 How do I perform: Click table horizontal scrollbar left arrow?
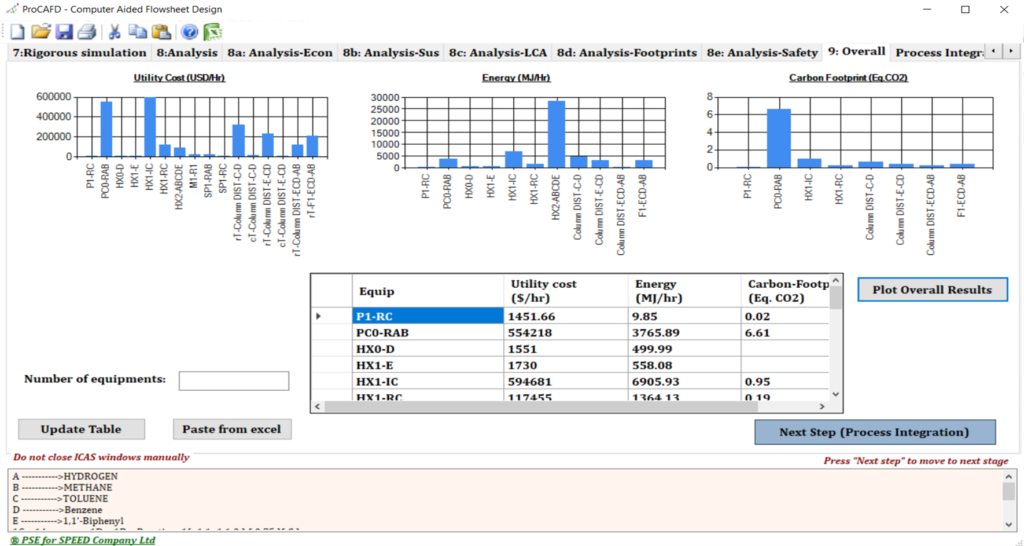[x=318, y=406]
